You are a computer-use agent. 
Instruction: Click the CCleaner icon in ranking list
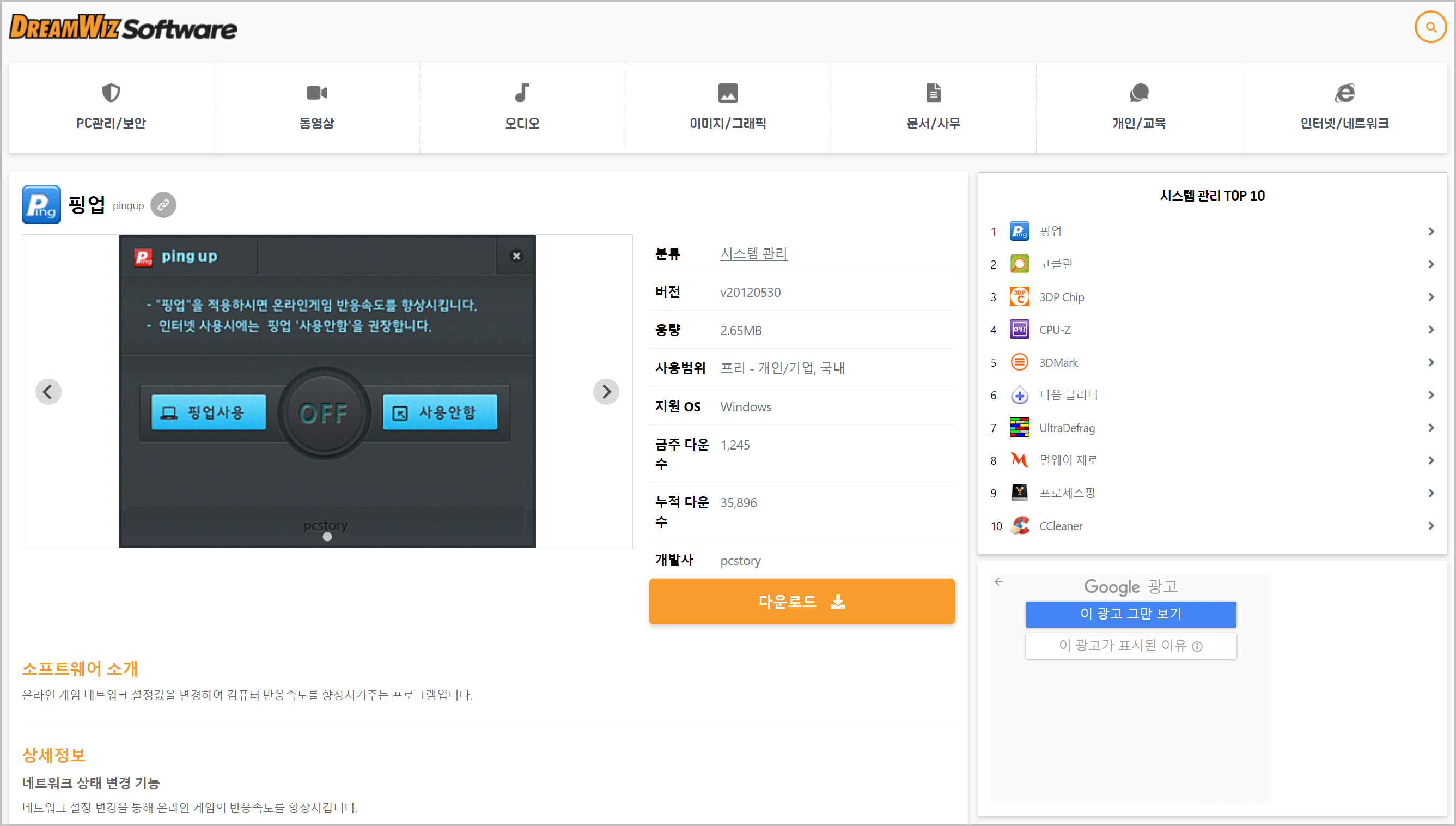pyautogui.click(x=1020, y=526)
